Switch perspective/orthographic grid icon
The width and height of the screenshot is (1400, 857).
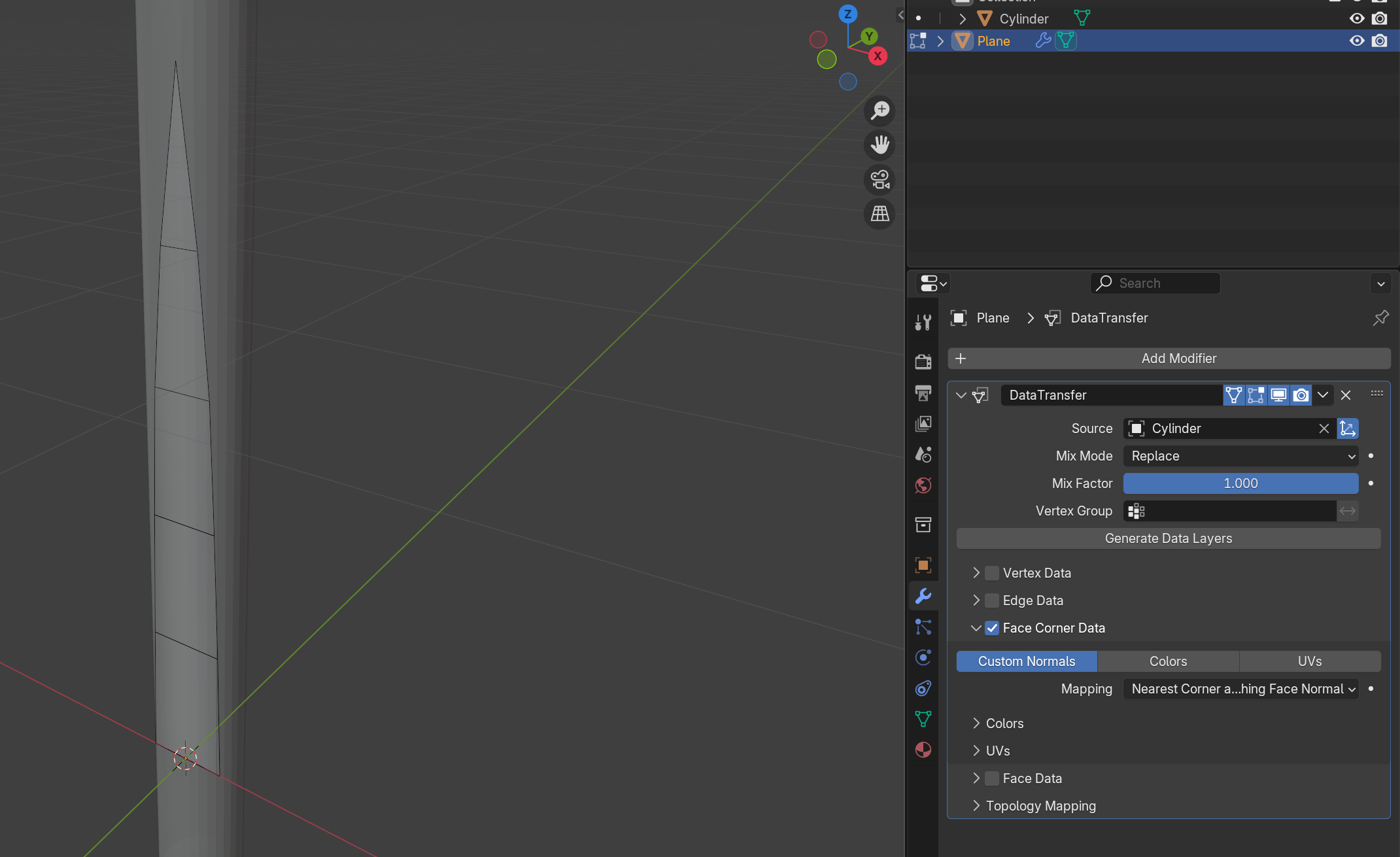[x=880, y=213]
